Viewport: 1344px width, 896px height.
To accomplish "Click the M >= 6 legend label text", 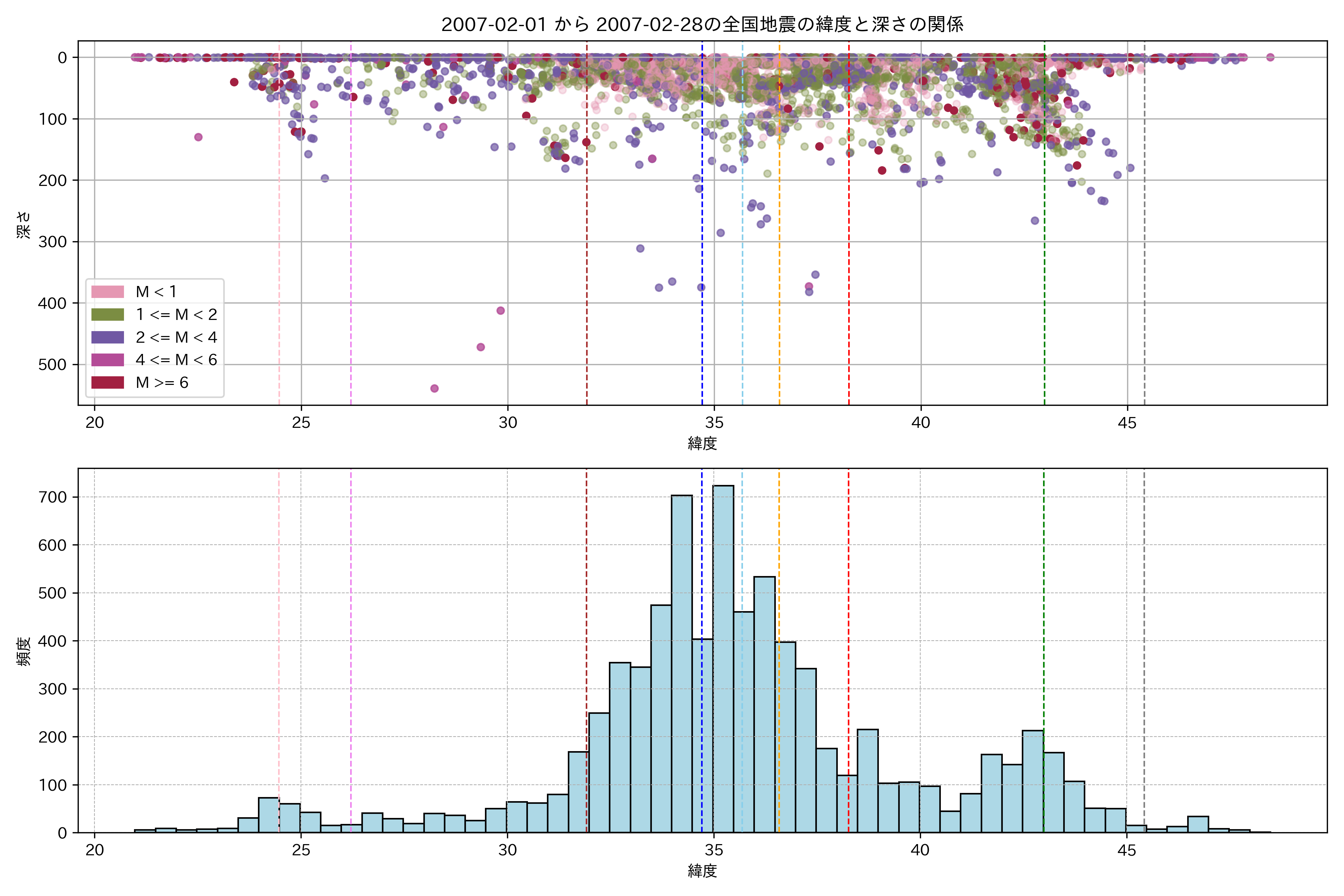I will [x=162, y=382].
